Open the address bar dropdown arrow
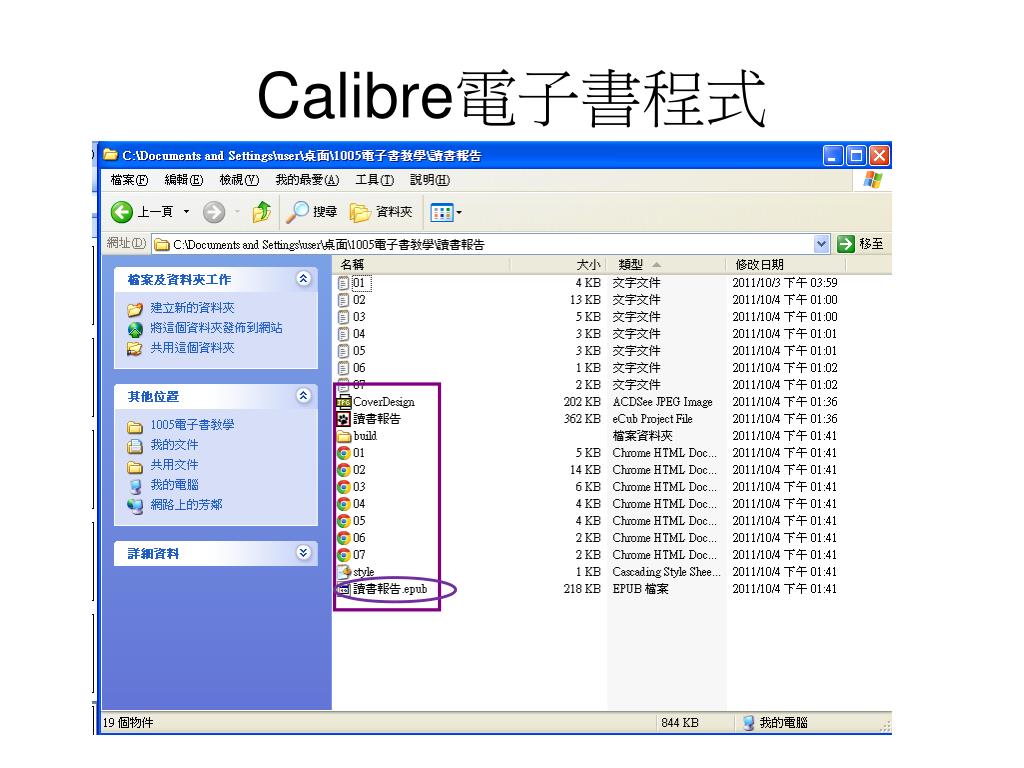This screenshot has width=1024, height=768. click(x=822, y=244)
